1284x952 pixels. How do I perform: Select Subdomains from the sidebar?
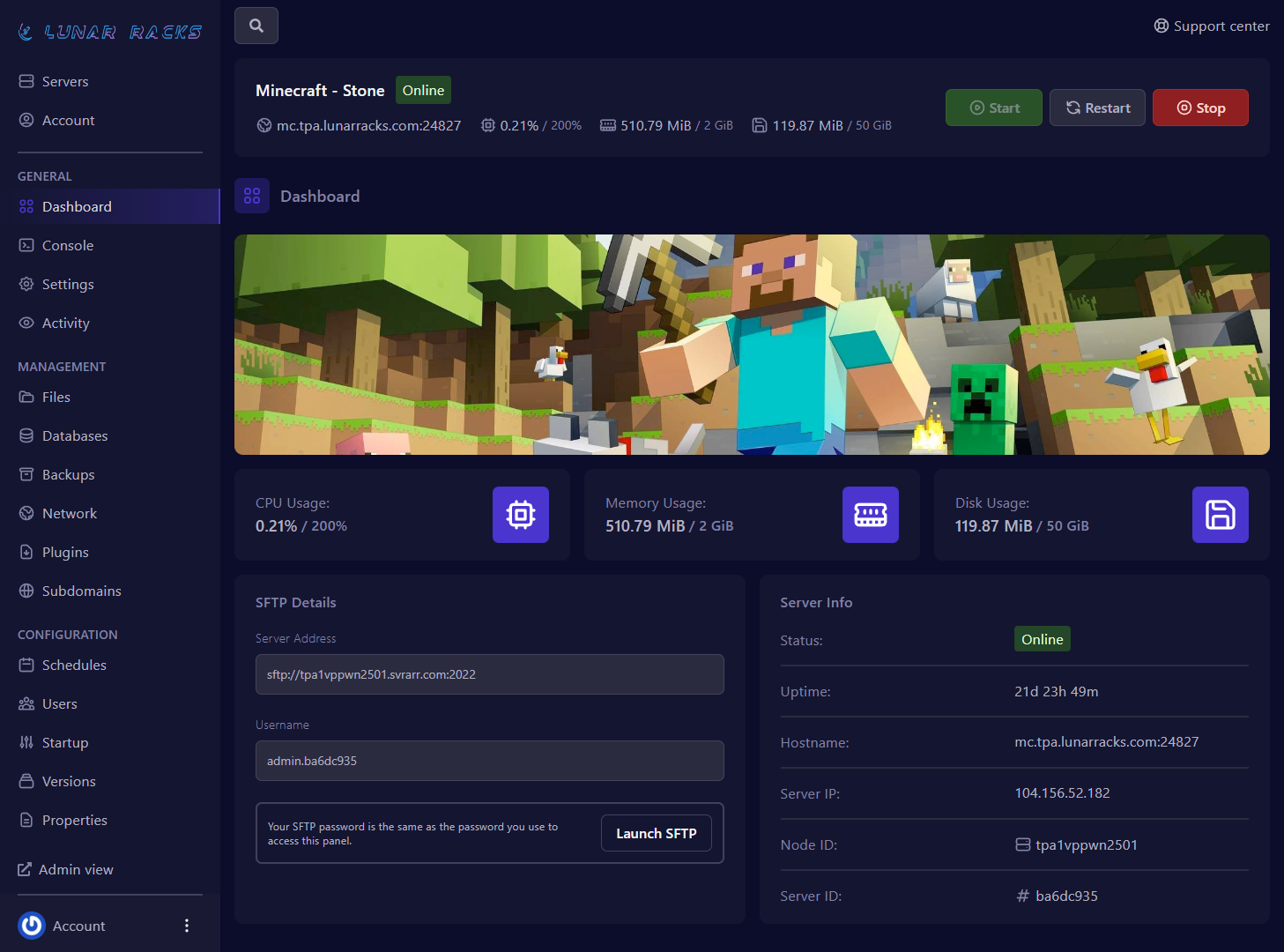(x=81, y=591)
